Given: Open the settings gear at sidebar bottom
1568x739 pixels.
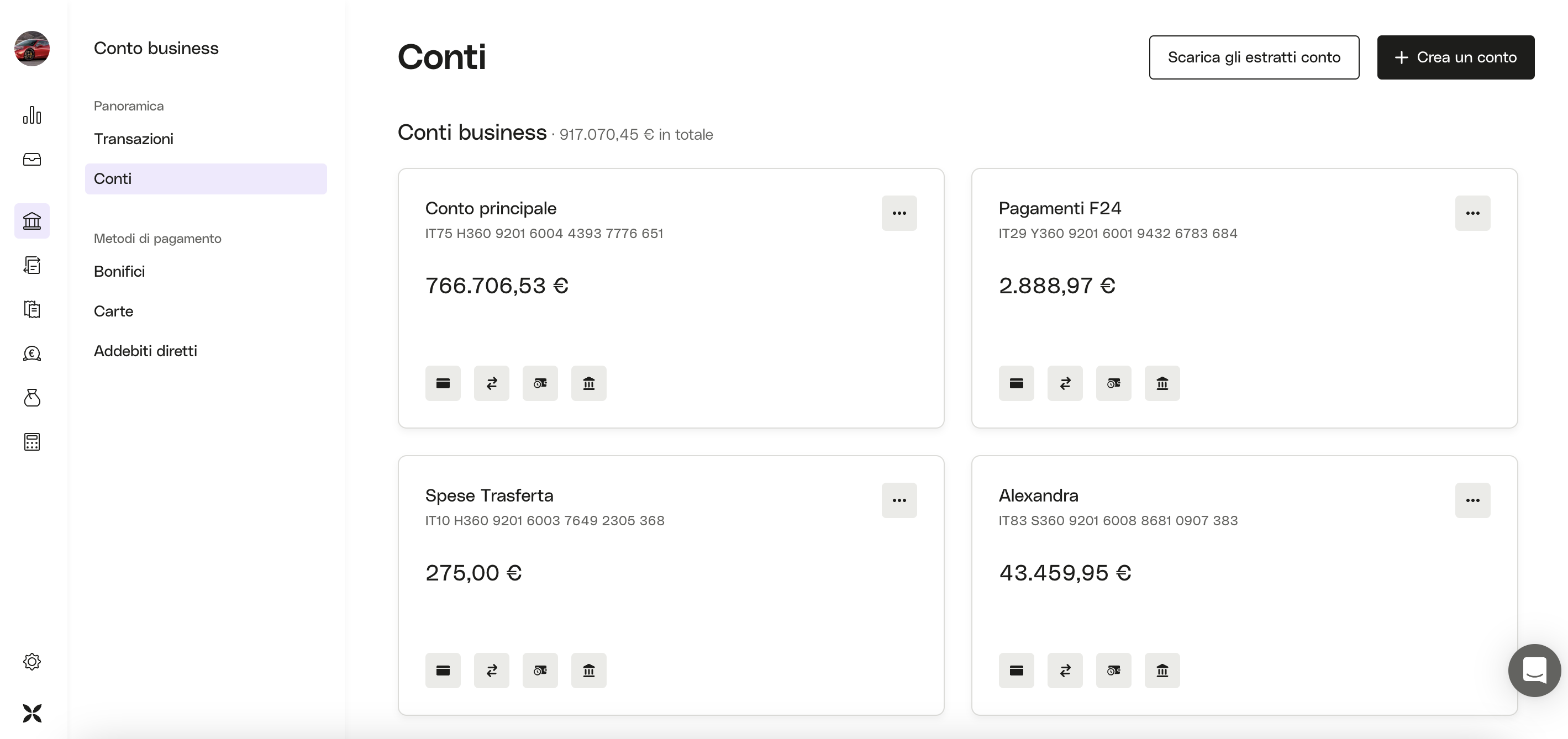Looking at the screenshot, I should point(31,662).
